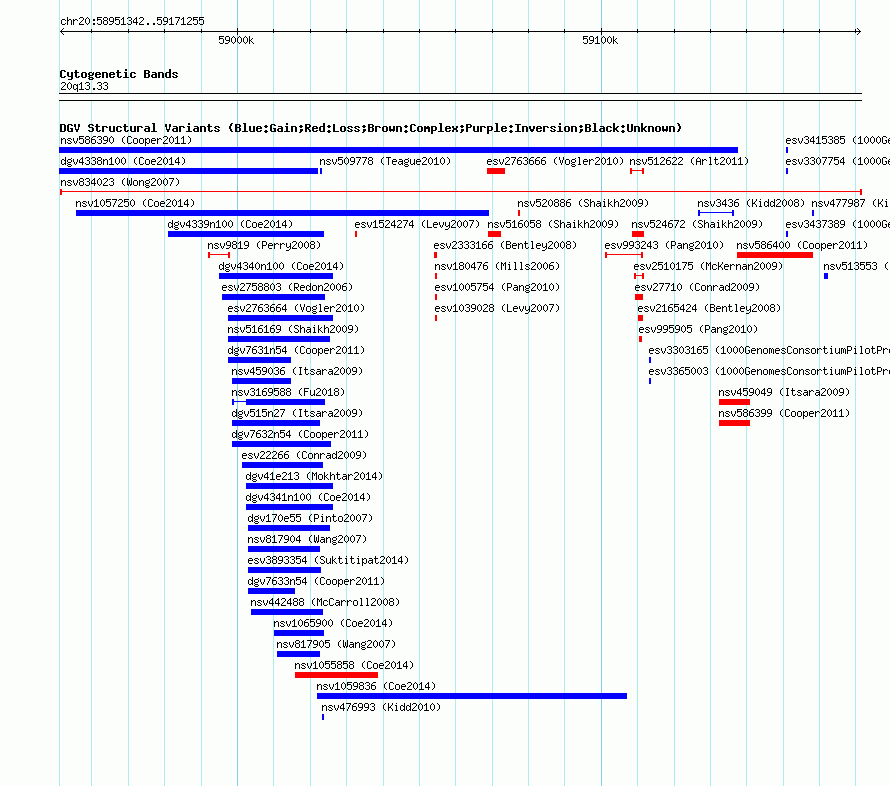Screen dimensions: 890x786
Task: Select esv27710 (Conrad2009) variant
Action: (x=697, y=287)
